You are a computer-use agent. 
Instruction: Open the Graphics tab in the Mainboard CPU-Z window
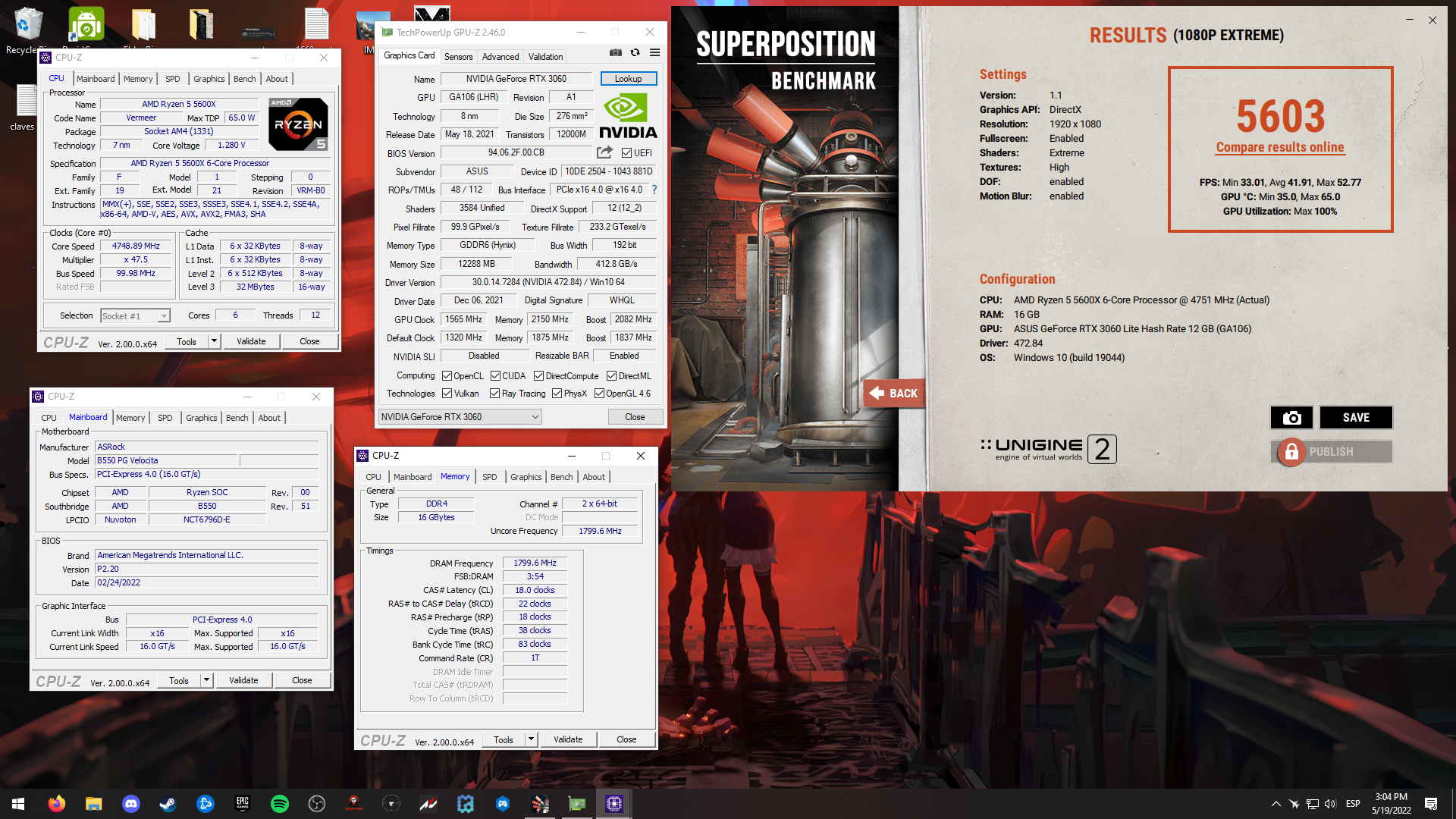[202, 418]
